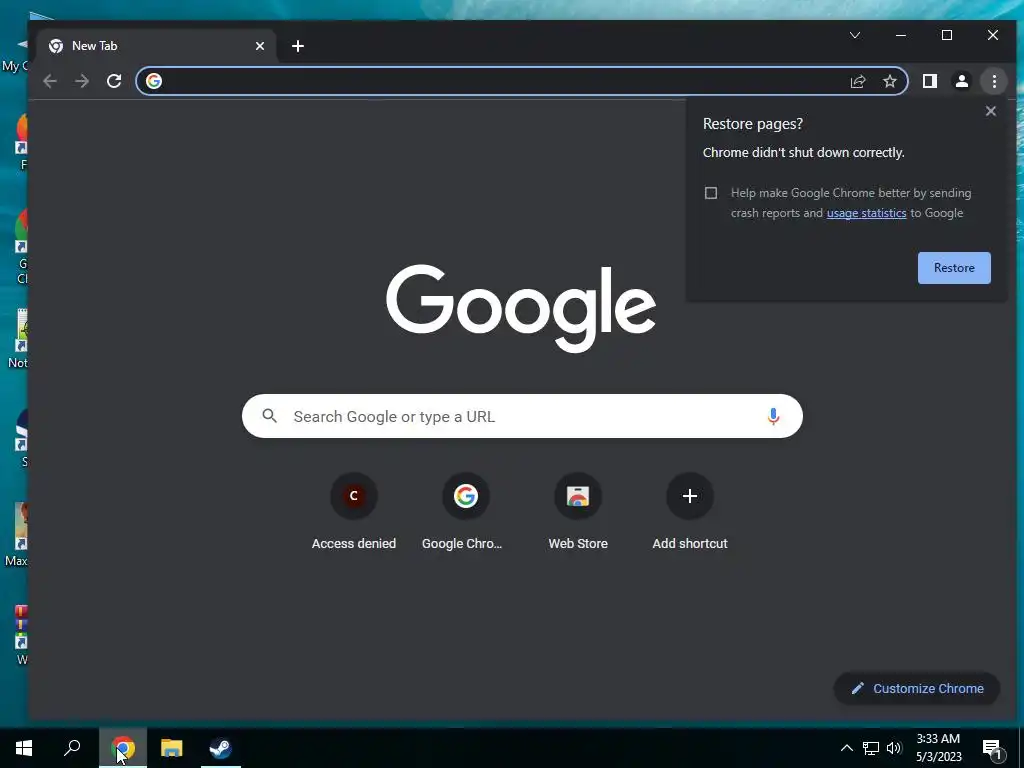Bookmark this tab with the star icon
1024x768 pixels.
point(889,81)
